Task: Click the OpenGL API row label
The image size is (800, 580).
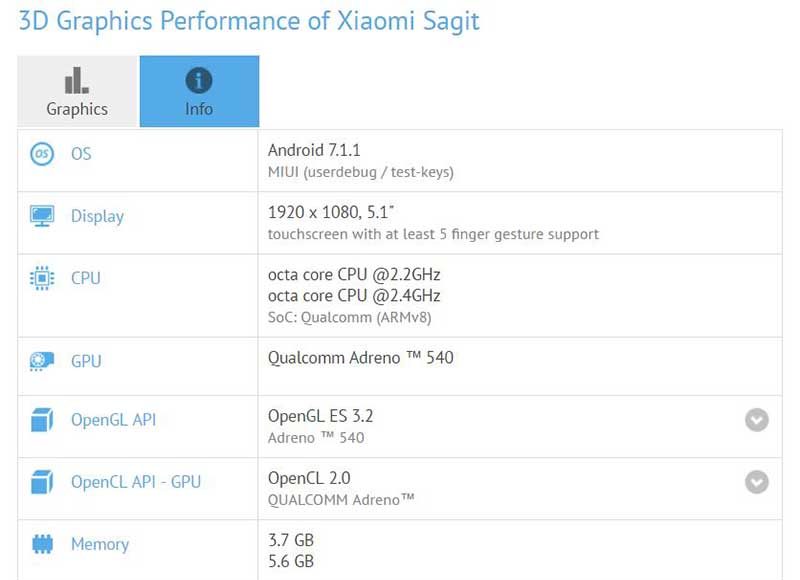Action: click(x=113, y=420)
